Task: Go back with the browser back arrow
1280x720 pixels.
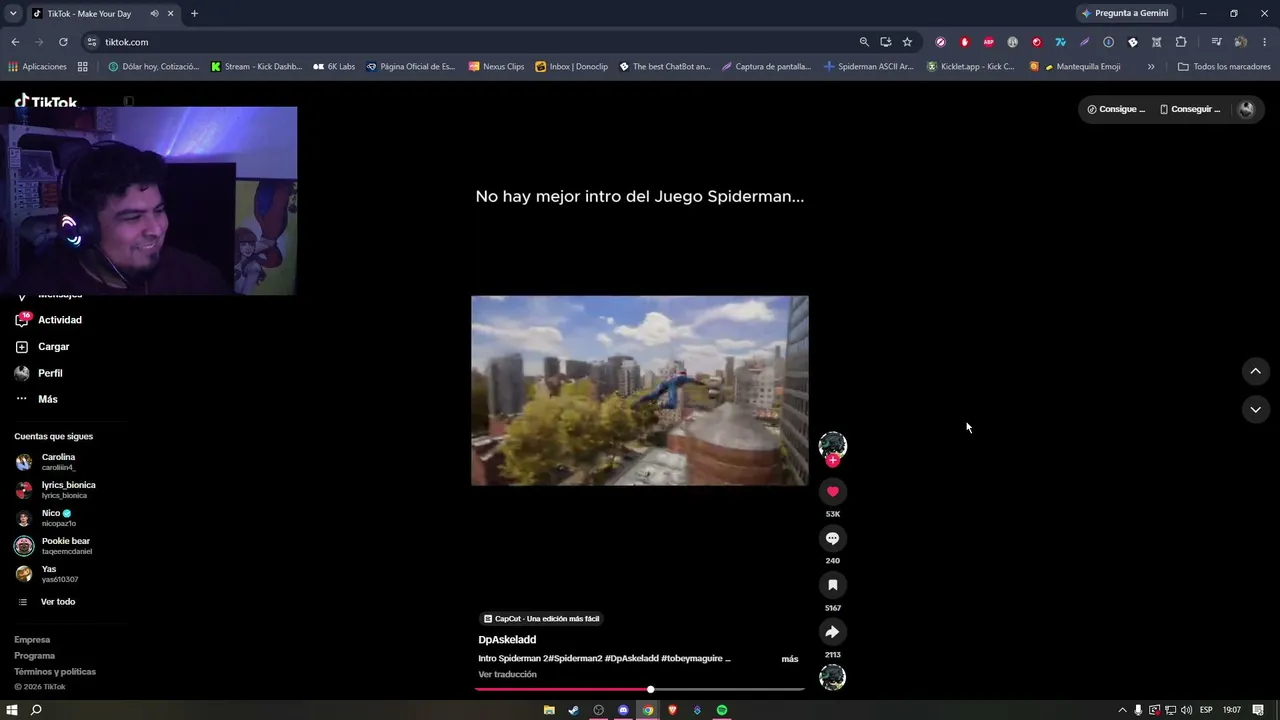Action: tap(15, 42)
